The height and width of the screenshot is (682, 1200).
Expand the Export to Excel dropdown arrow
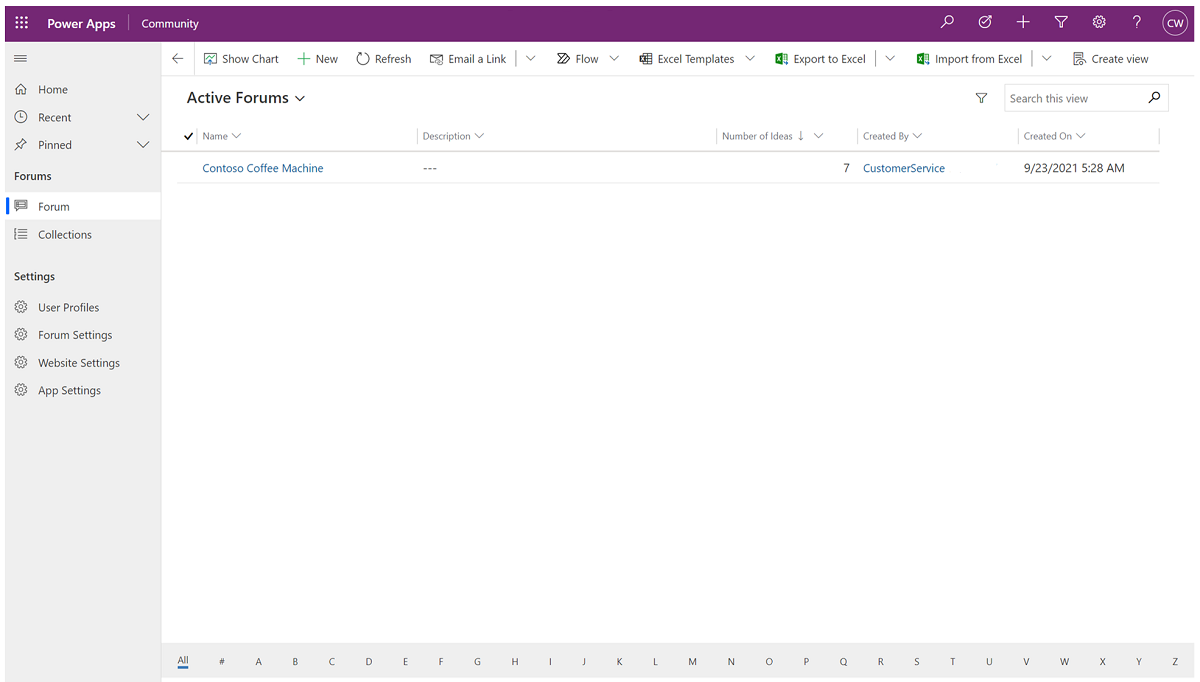tap(890, 59)
